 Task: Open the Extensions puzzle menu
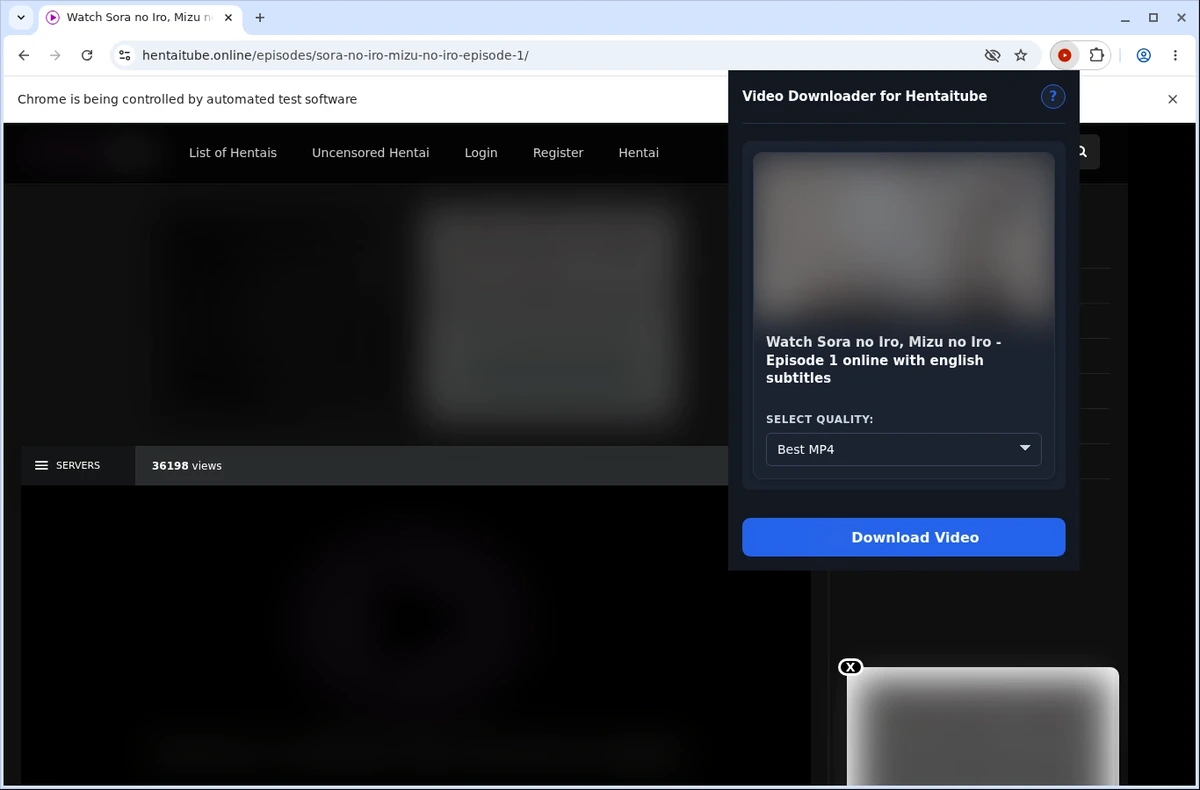click(1097, 55)
